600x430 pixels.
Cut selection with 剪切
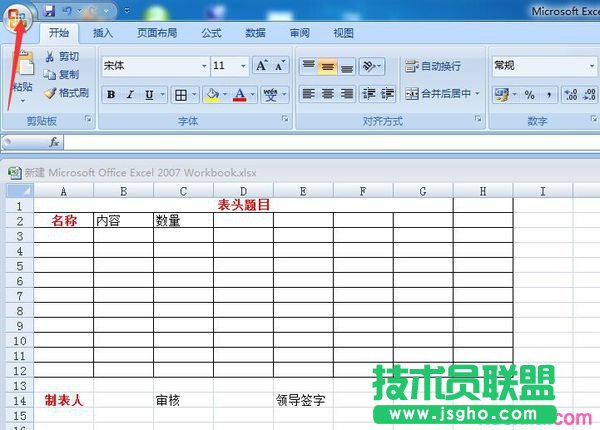[62, 57]
